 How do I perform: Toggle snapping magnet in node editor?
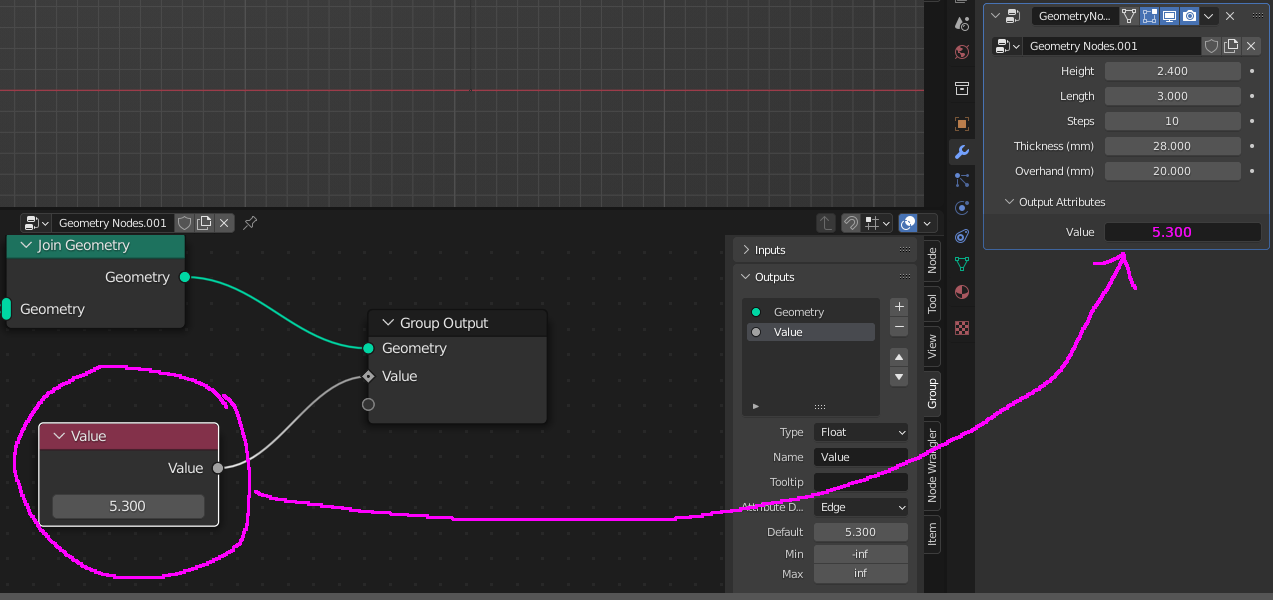[850, 223]
